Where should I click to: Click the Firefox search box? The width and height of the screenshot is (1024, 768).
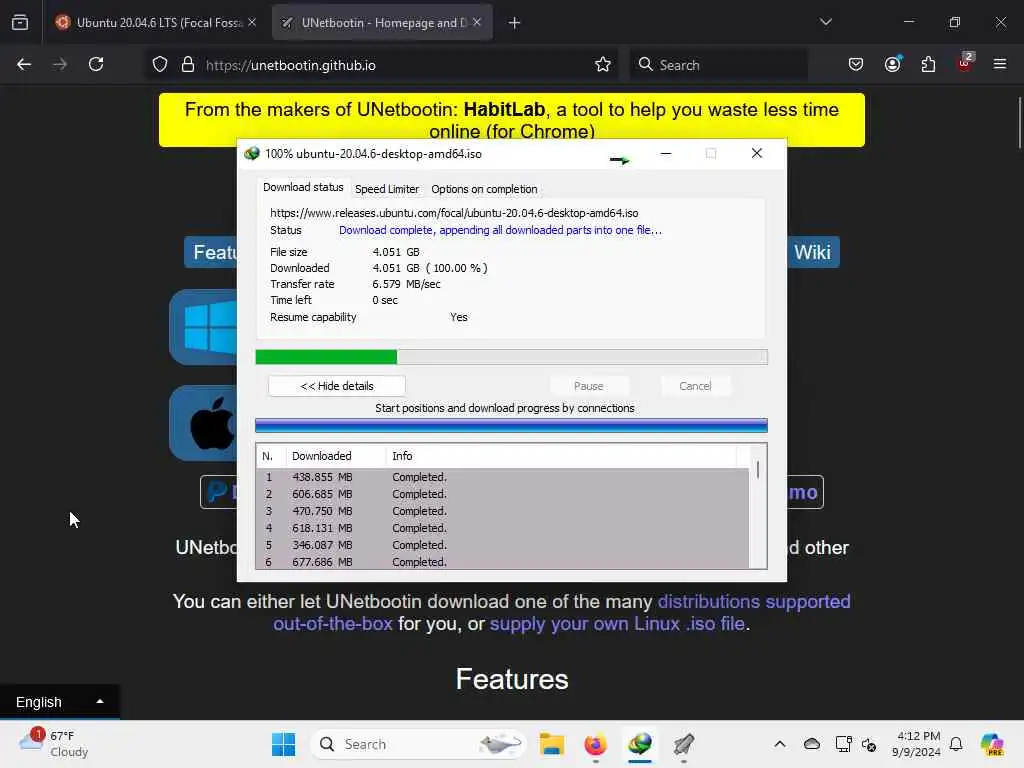[x=718, y=65]
